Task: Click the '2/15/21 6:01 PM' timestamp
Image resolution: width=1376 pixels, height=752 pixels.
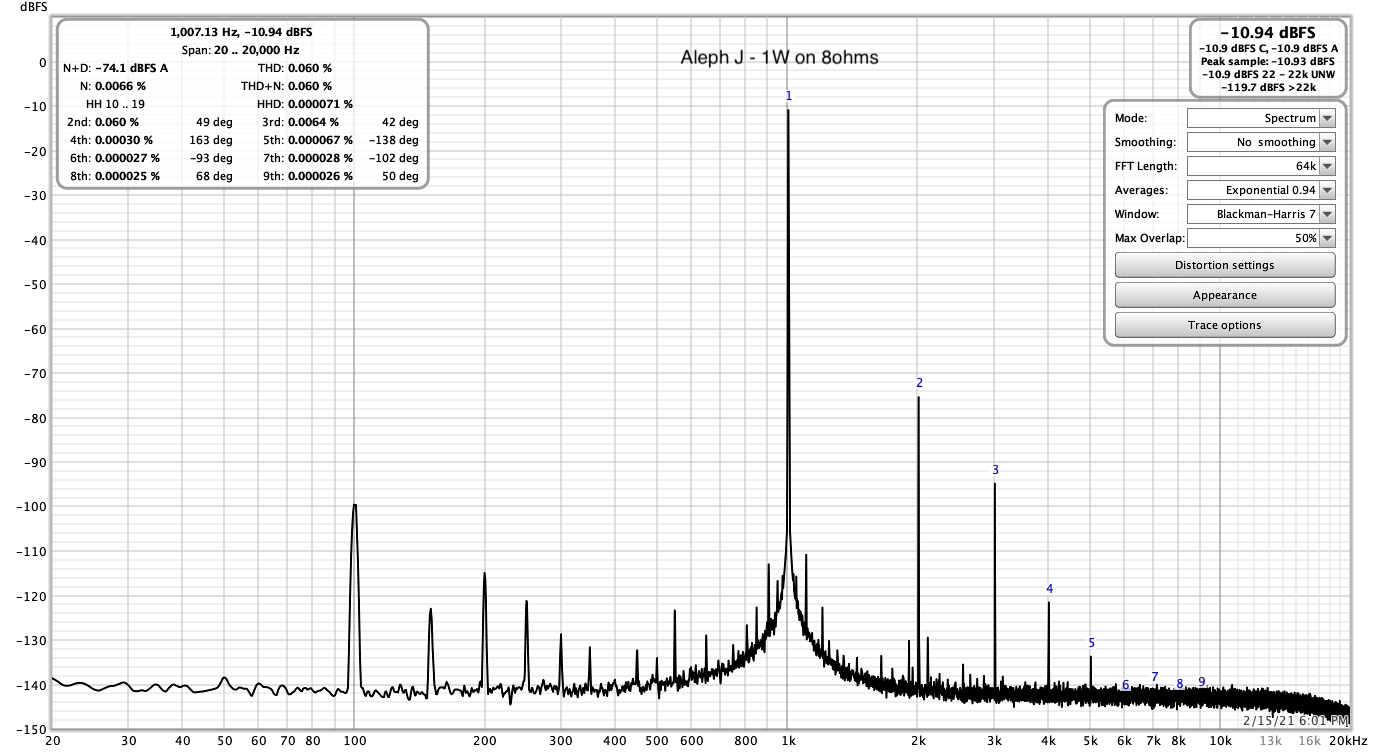Action: 1296,719
